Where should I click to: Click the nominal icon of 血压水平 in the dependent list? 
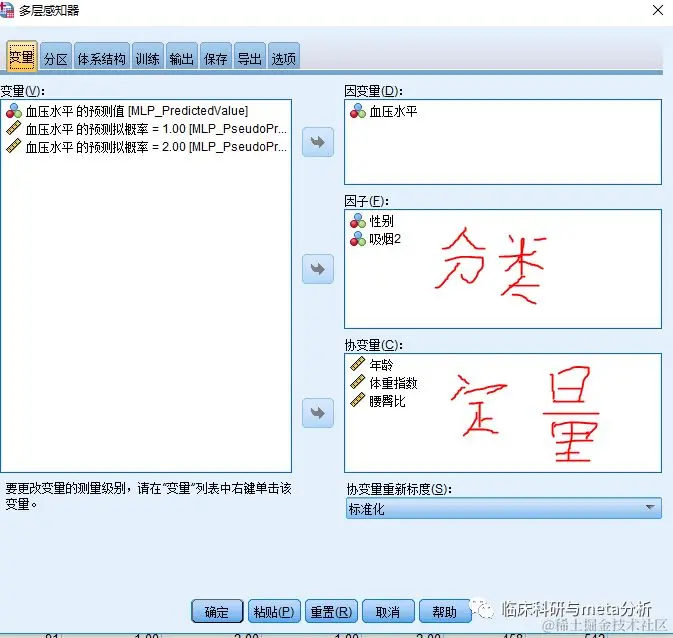tap(358, 111)
